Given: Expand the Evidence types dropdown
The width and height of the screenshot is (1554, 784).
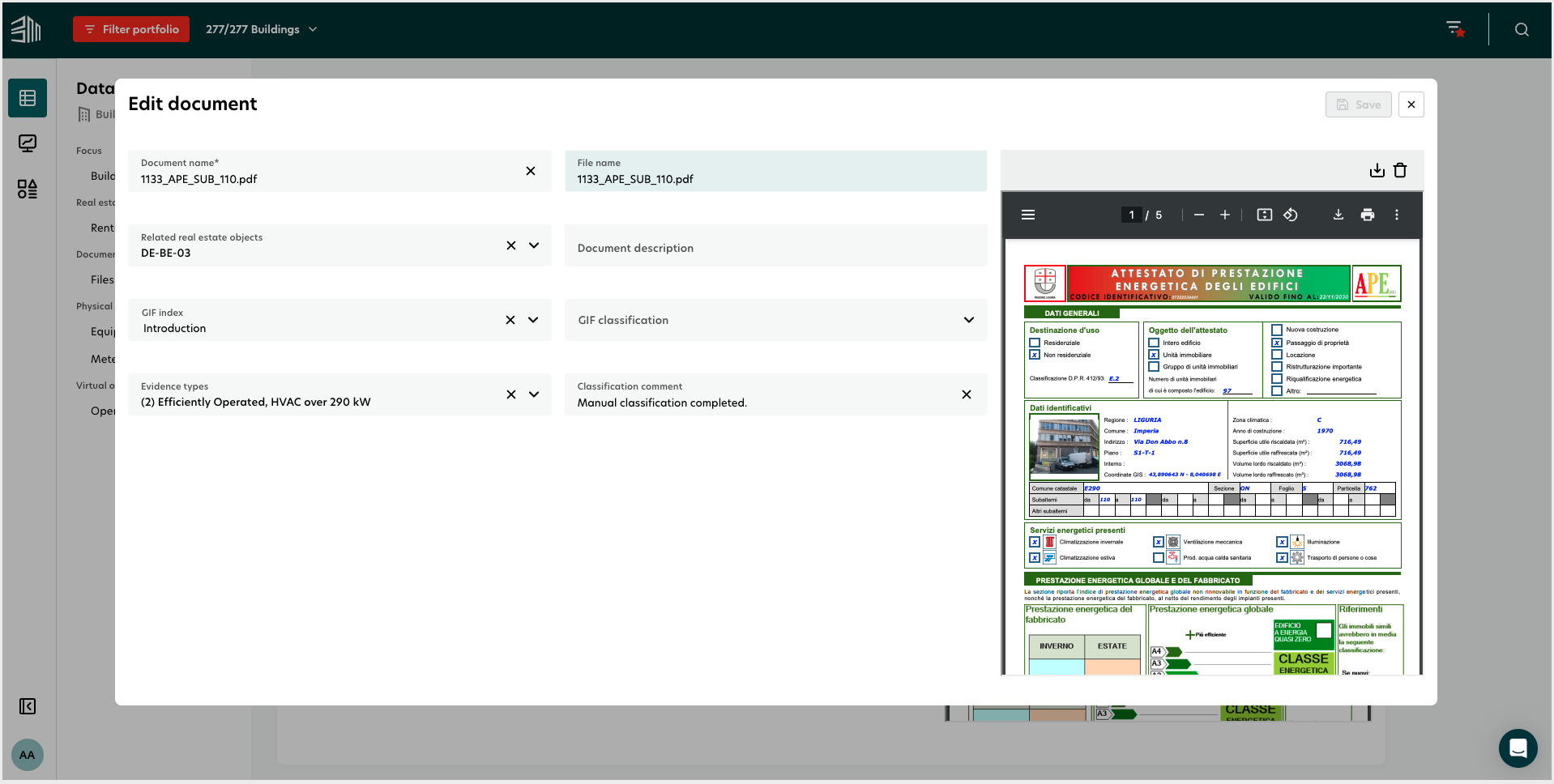Looking at the screenshot, I should (534, 394).
